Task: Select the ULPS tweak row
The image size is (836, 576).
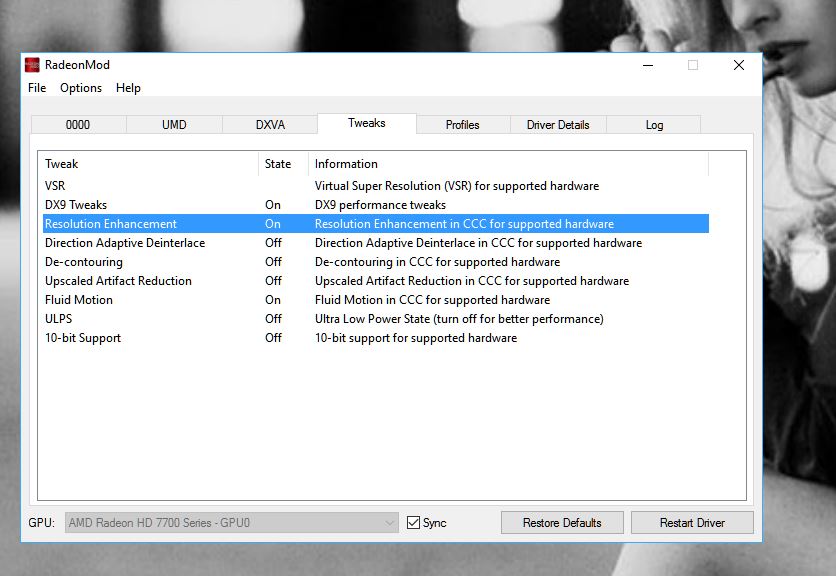Action: pyautogui.click(x=375, y=319)
